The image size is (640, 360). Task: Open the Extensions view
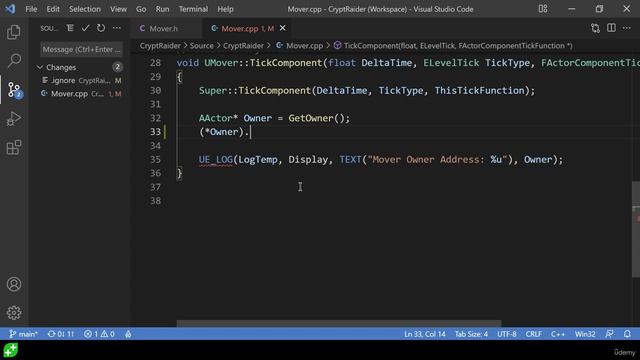point(13,147)
